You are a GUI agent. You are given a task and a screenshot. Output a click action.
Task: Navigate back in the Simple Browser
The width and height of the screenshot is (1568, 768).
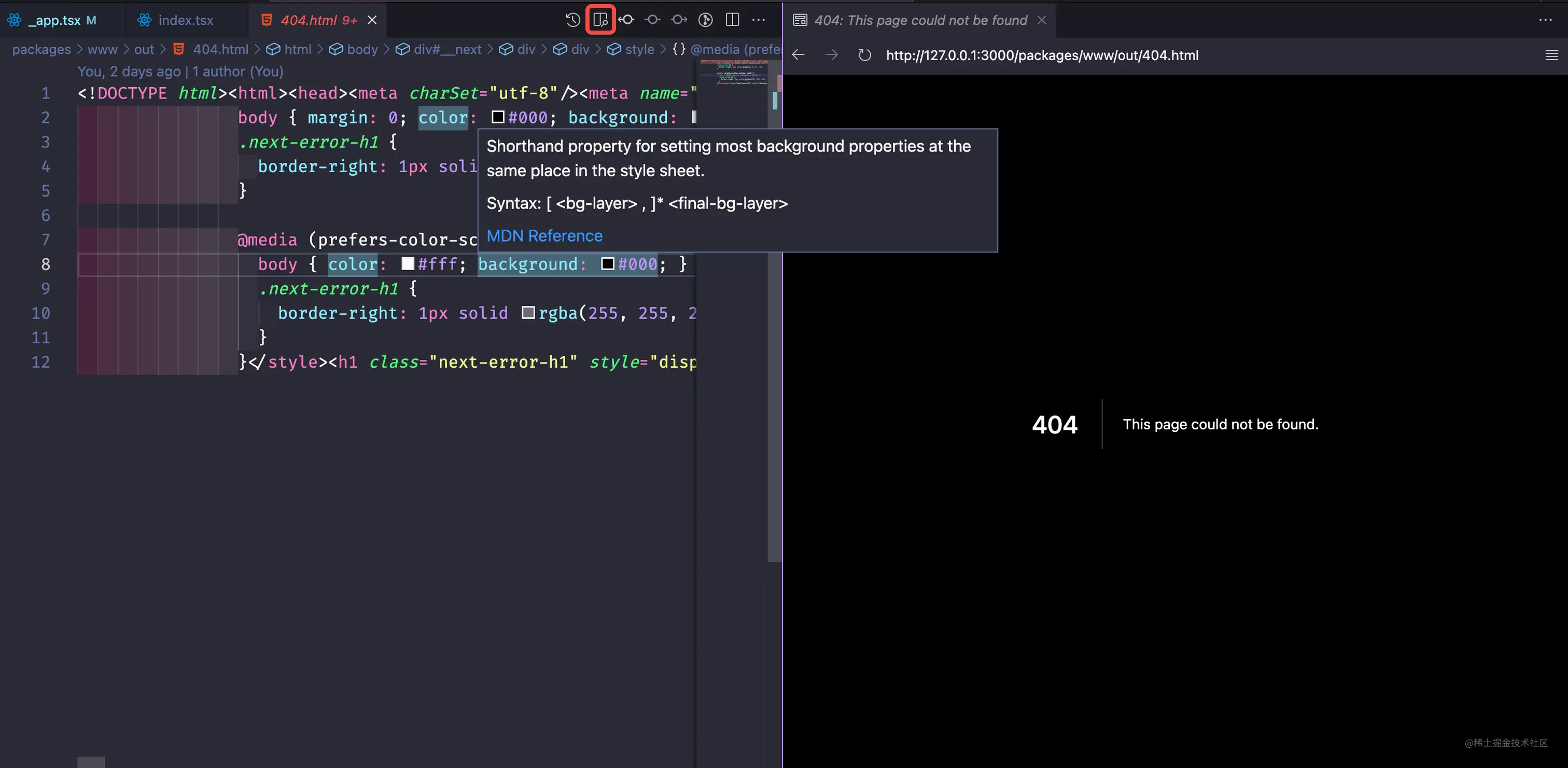(798, 55)
